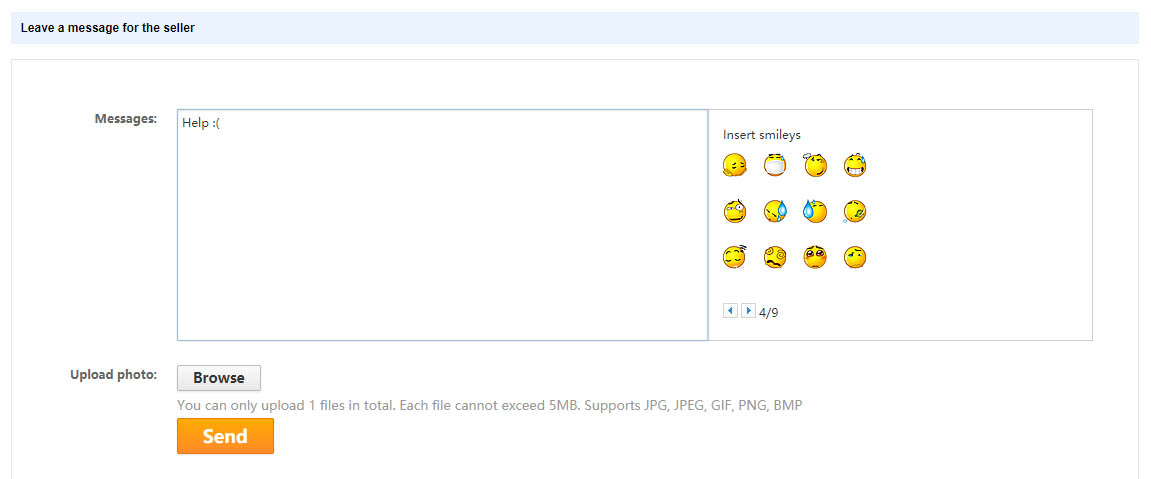Insert the first smiley in top row
The image size is (1151, 479).
tap(735, 165)
